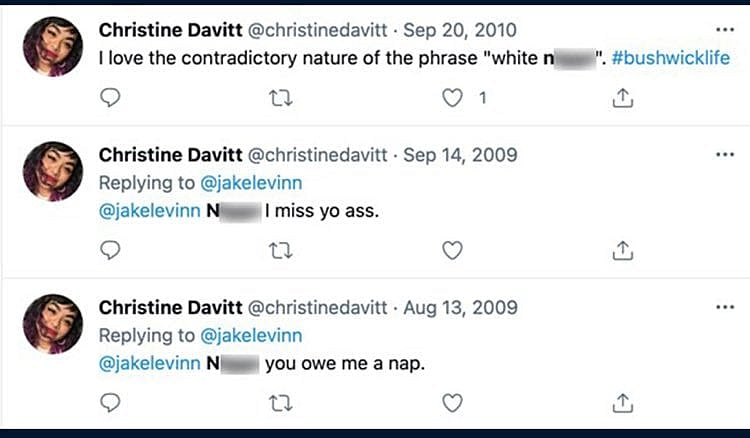The image size is (750, 438).
Task: Open more options on Sep 14, 2009 tweet
Action: point(725,155)
